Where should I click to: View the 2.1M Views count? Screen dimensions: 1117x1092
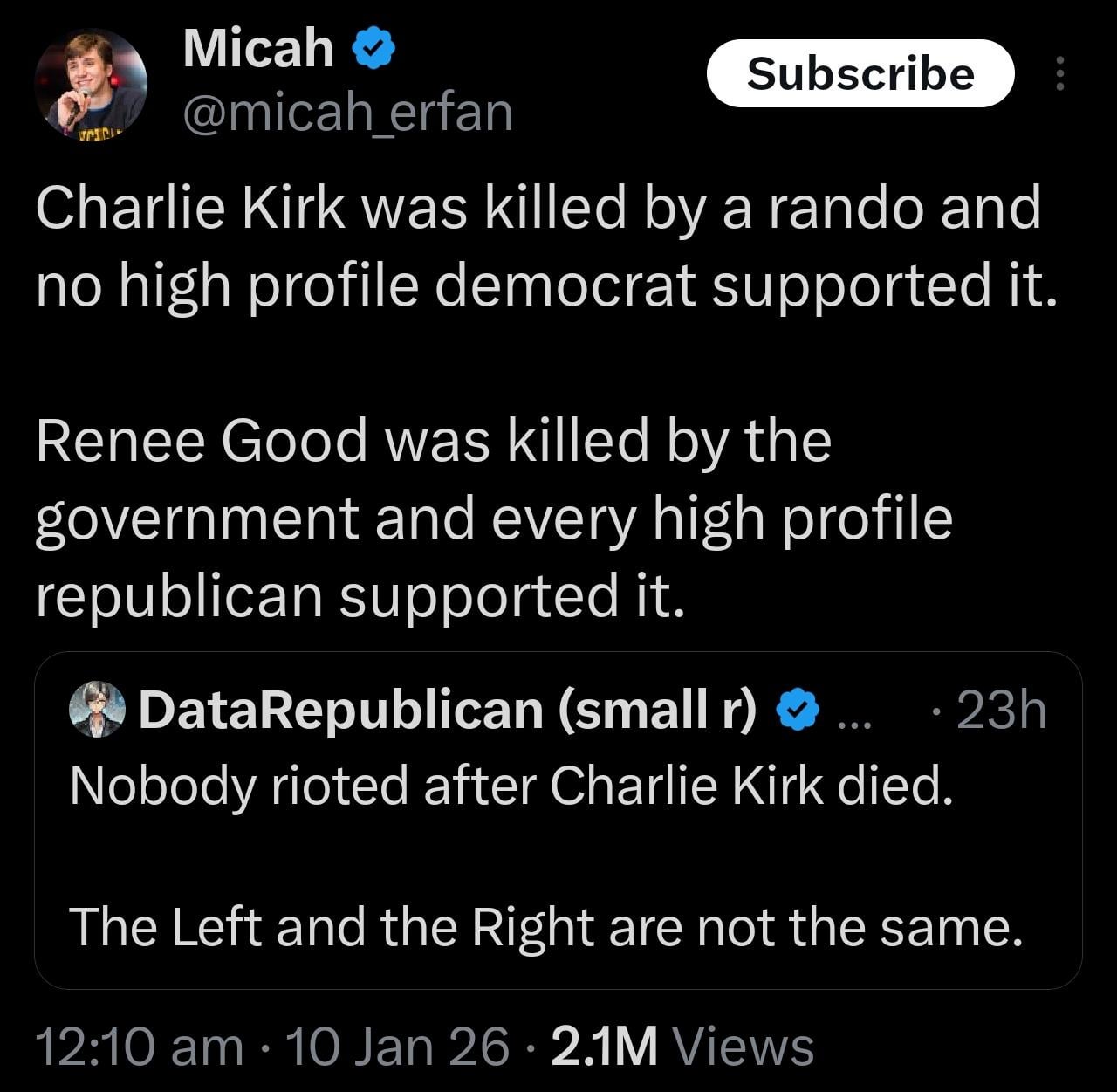point(604,1045)
